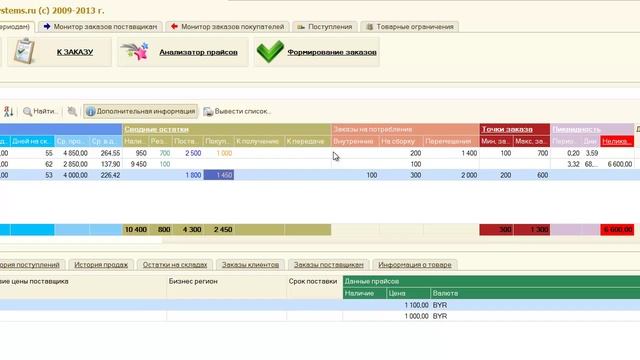
Task: Open the Остатки на складах tab
Action: coord(175,264)
